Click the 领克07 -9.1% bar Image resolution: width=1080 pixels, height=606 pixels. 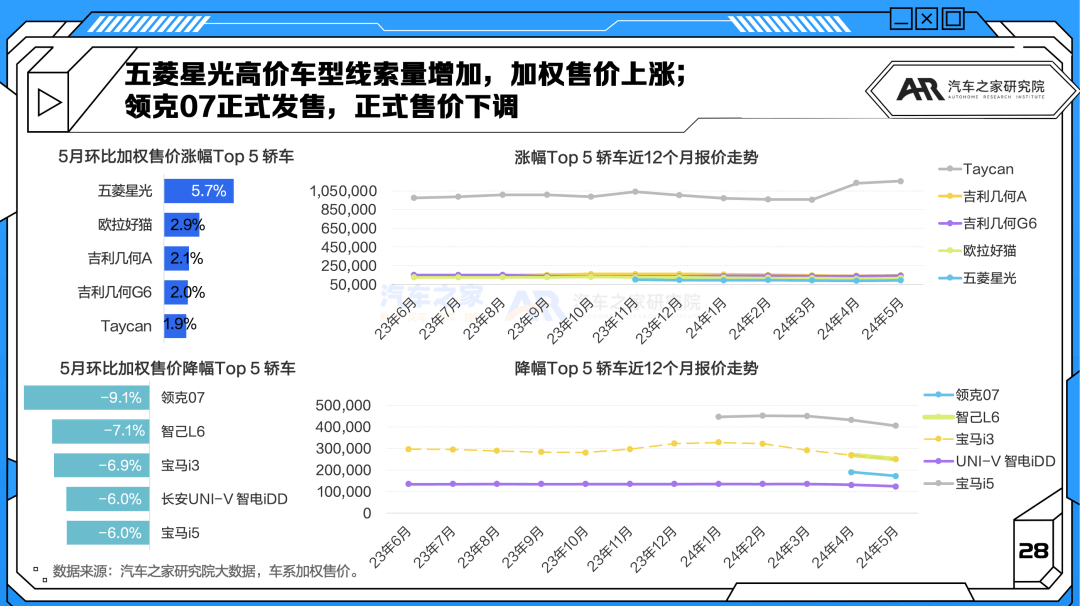click(x=87, y=397)
